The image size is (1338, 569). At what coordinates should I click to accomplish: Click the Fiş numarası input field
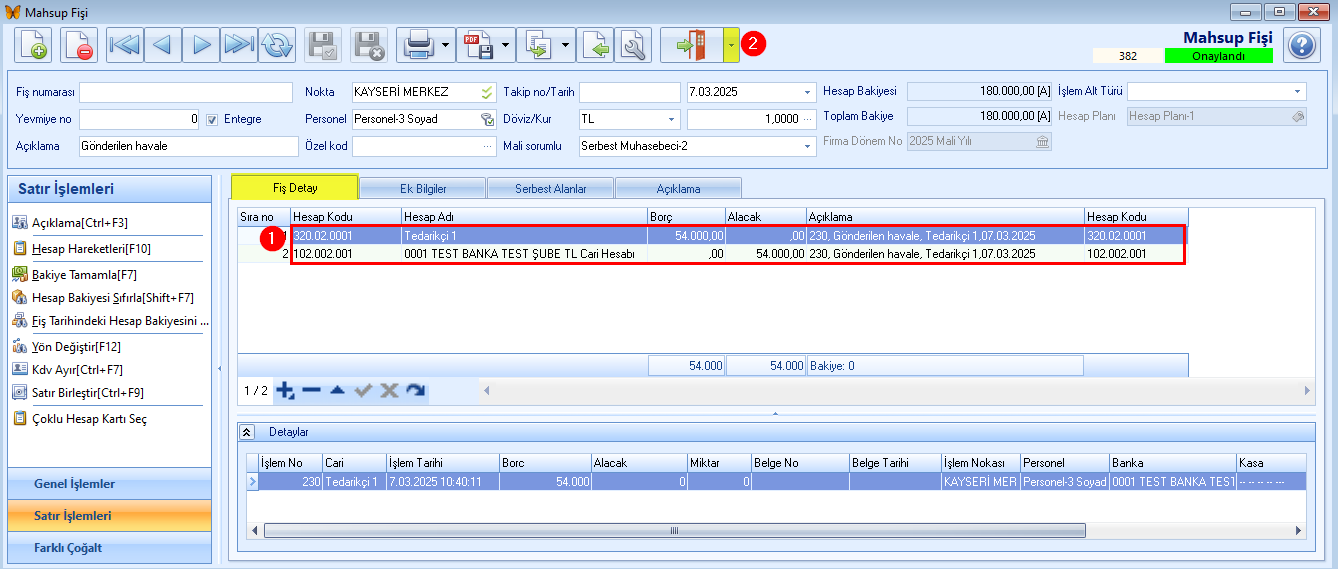pos(186,92)
